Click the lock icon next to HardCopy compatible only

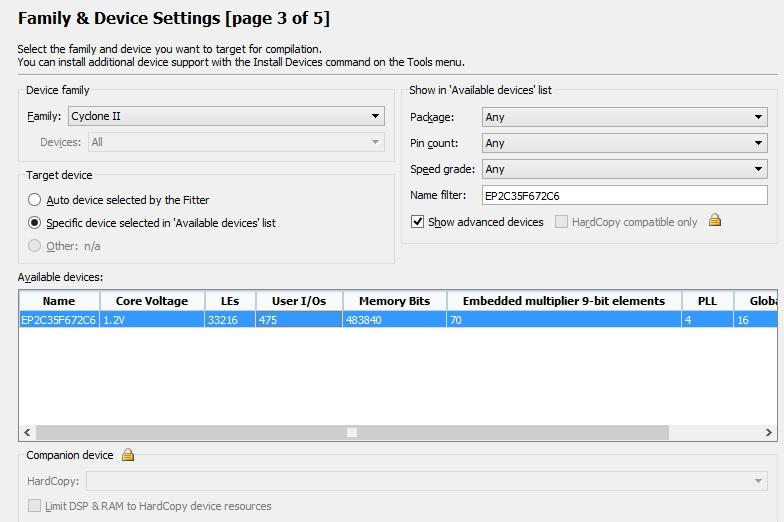[x=714, y=220]
